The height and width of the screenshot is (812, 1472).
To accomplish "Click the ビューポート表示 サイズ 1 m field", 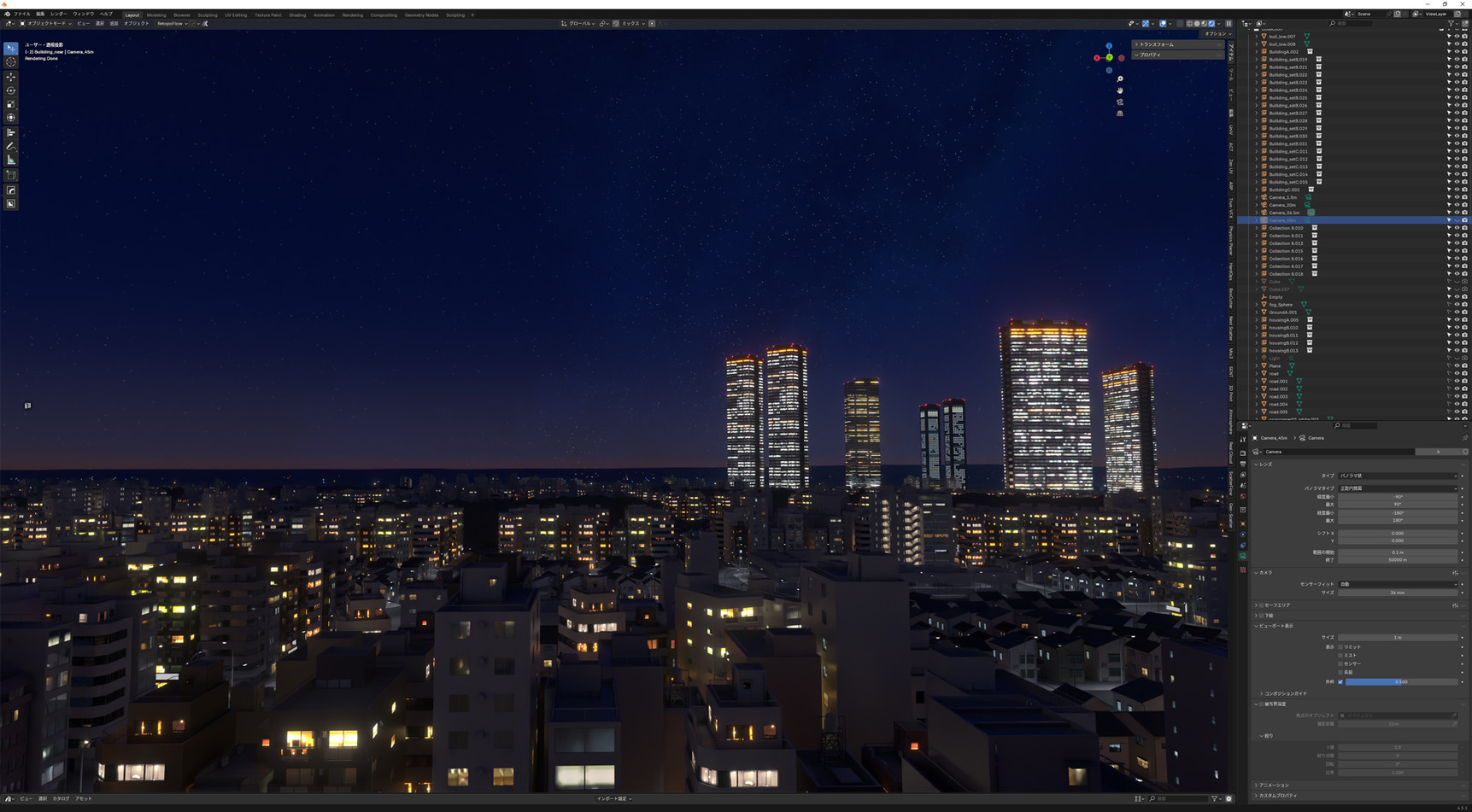I will [x=1398, y=638].
